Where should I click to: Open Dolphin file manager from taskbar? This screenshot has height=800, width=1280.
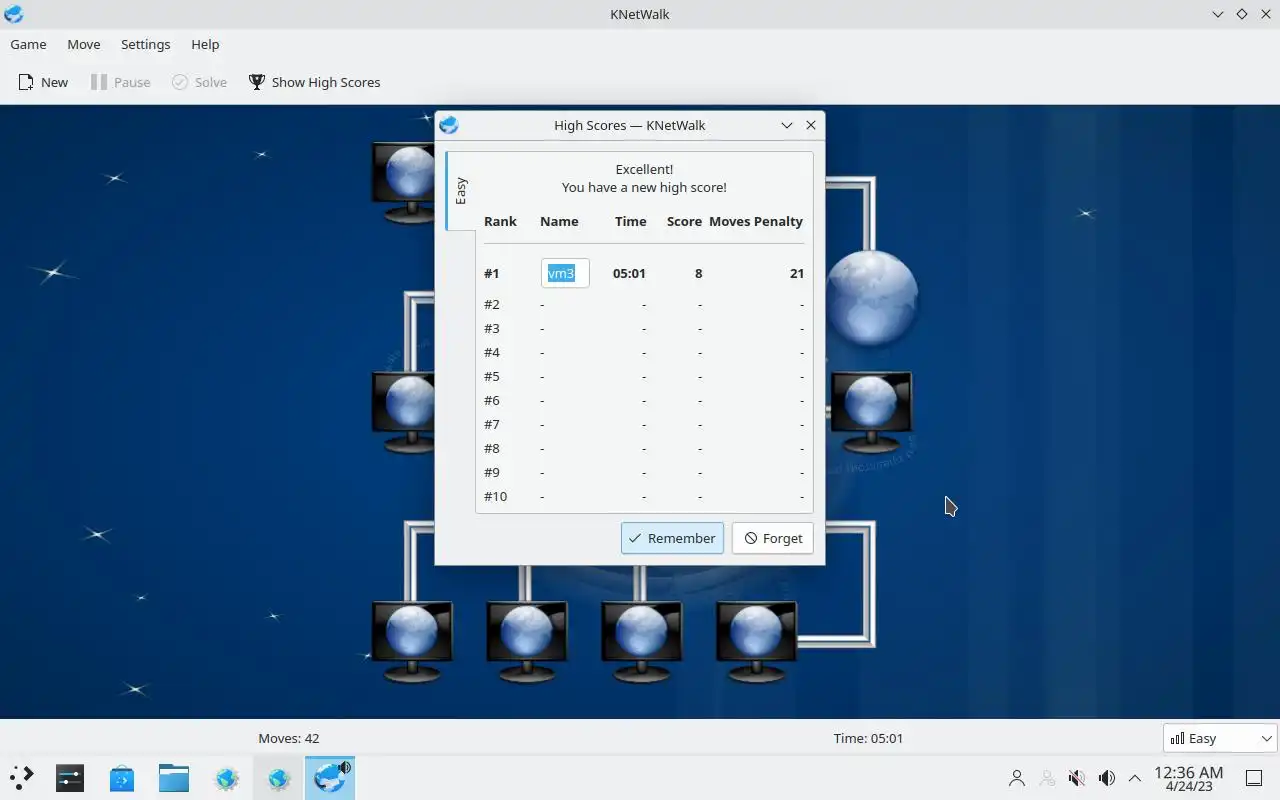(x=174, y=778)
